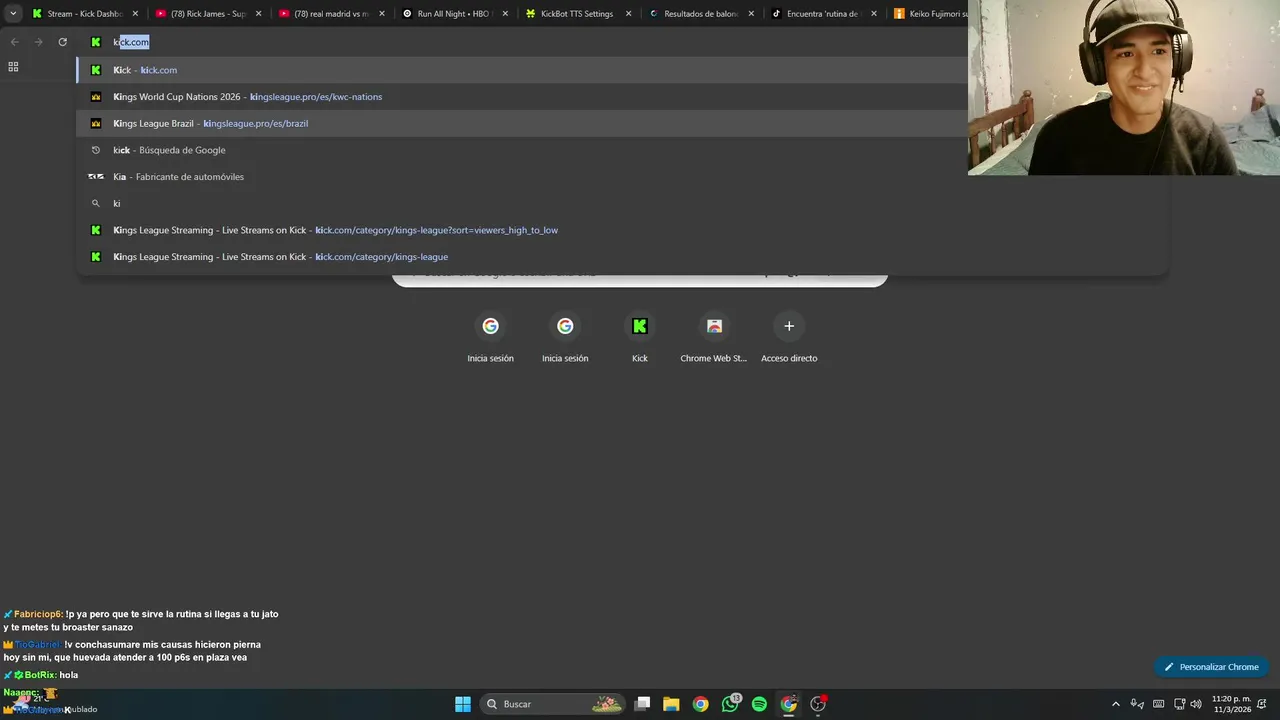Switch to the Rick James YouTube tab
This screenshot has height=720, width=1280.
[208, 14]
